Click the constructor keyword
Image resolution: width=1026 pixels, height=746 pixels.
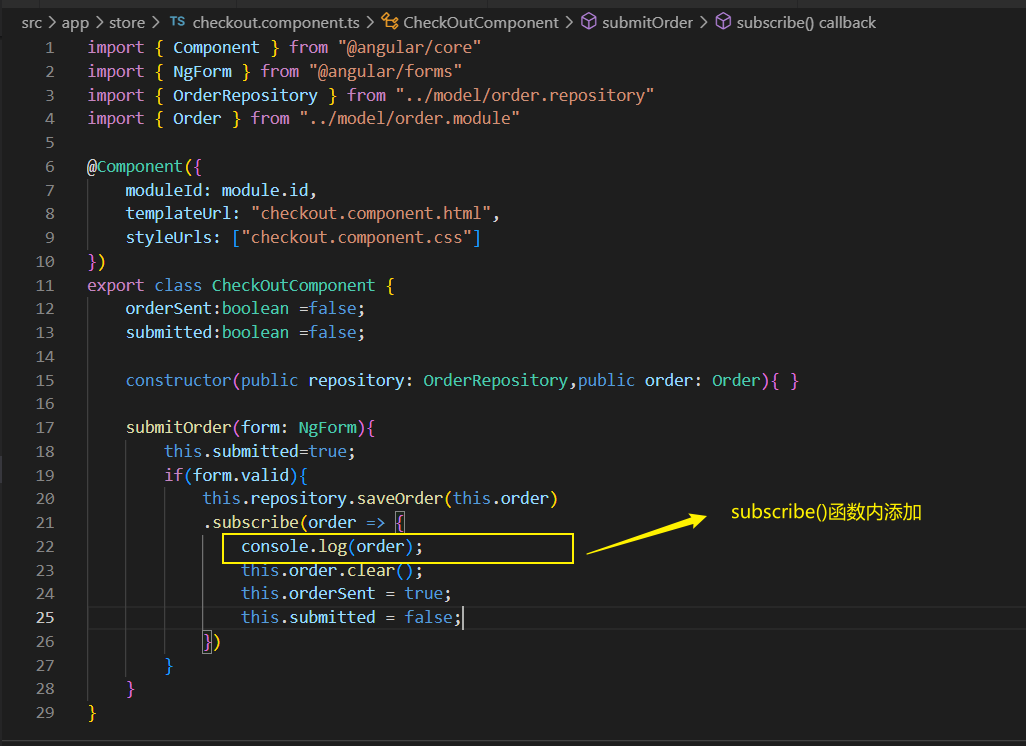tap(179, 381)
